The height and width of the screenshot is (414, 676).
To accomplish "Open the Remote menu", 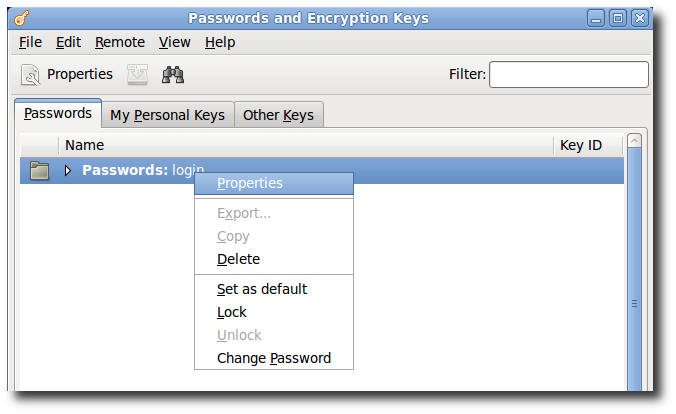I will pyautogui.click(x=120, y=42).
